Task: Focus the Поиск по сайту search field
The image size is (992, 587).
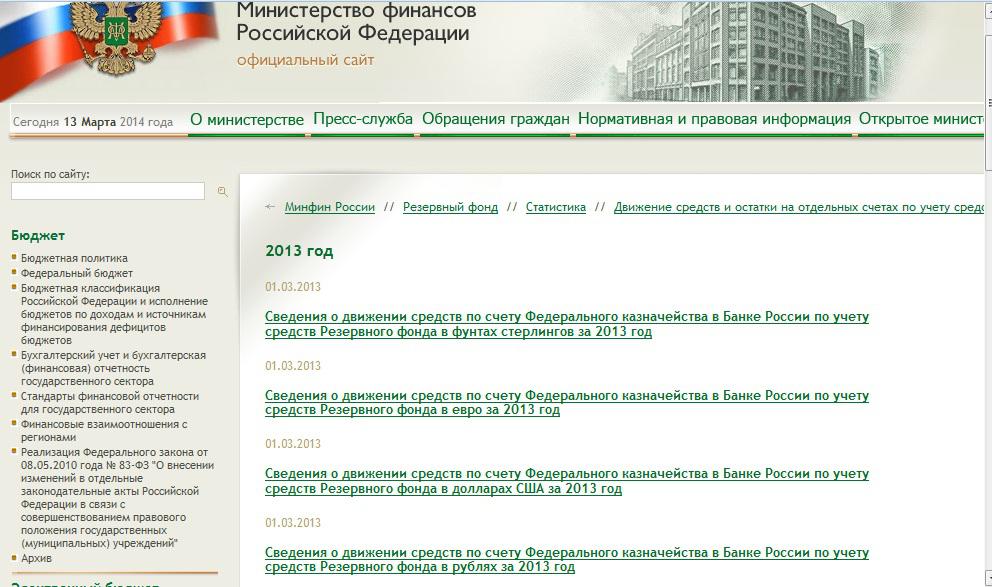Action: tap(108, 191)
